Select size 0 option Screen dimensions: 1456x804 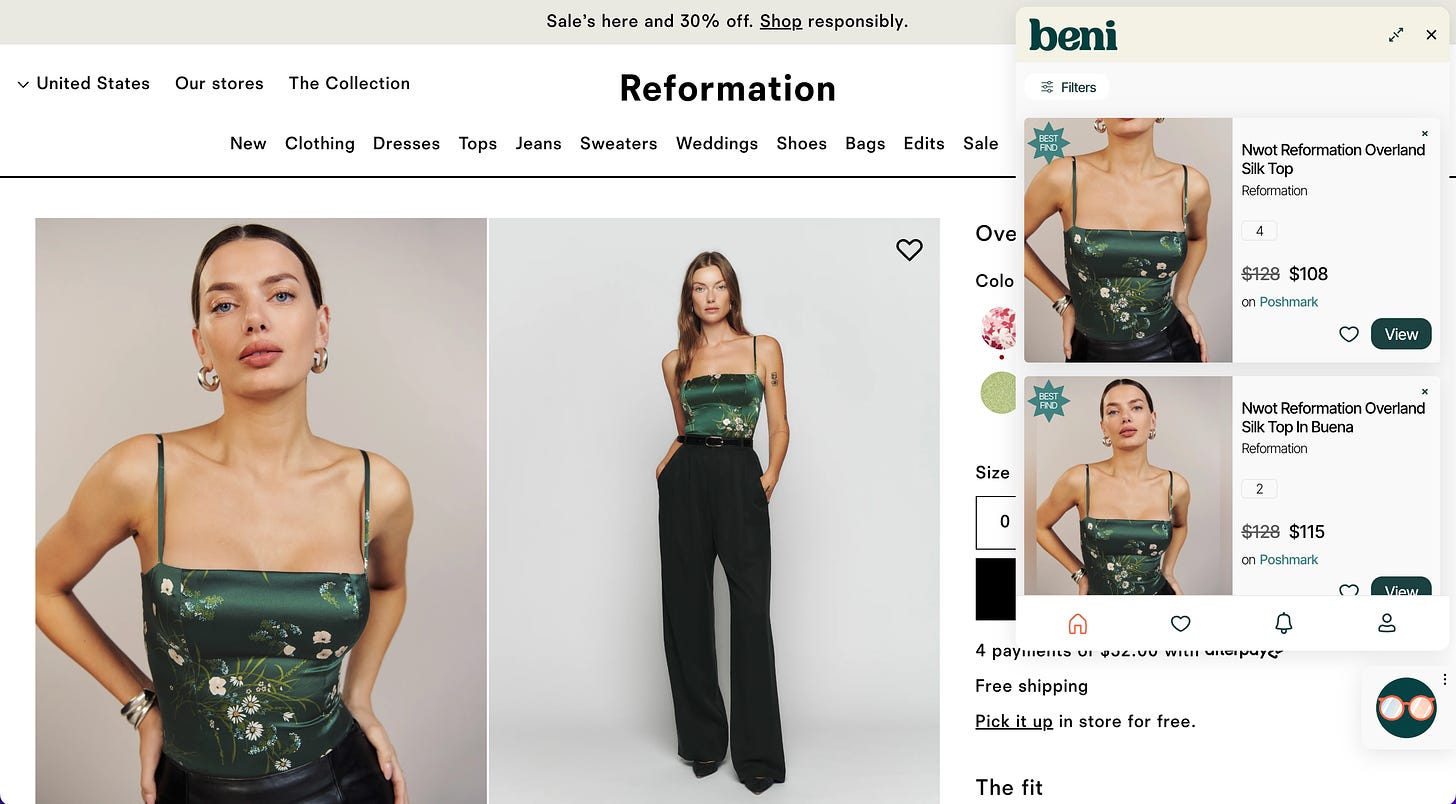pos(1004,522)
